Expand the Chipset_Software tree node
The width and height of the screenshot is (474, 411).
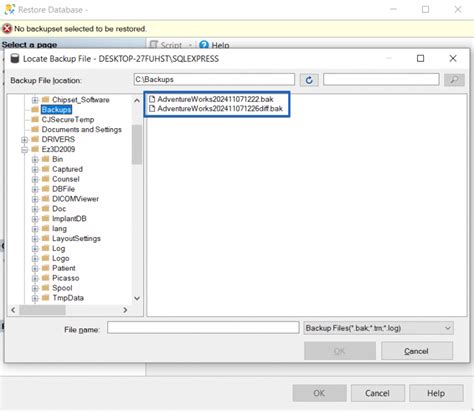(35, 100)
